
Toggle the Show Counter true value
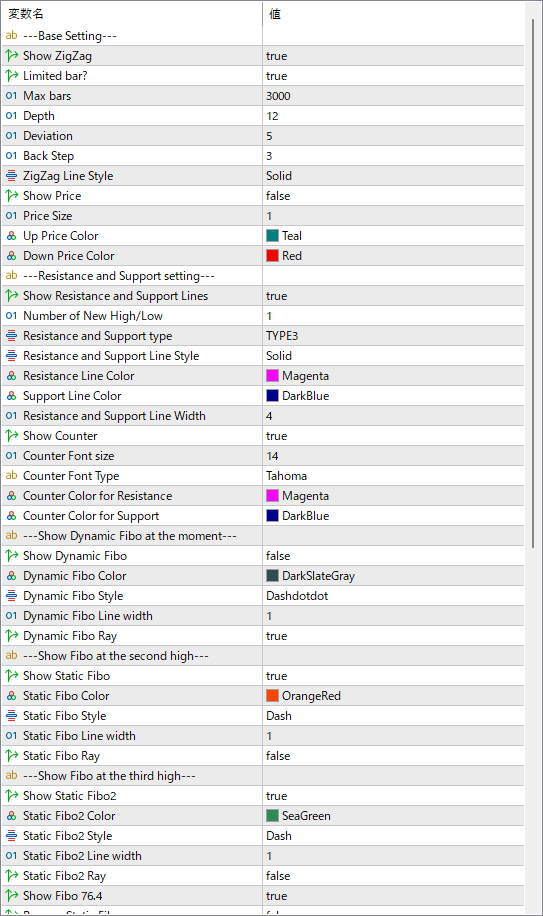[393, 436]
